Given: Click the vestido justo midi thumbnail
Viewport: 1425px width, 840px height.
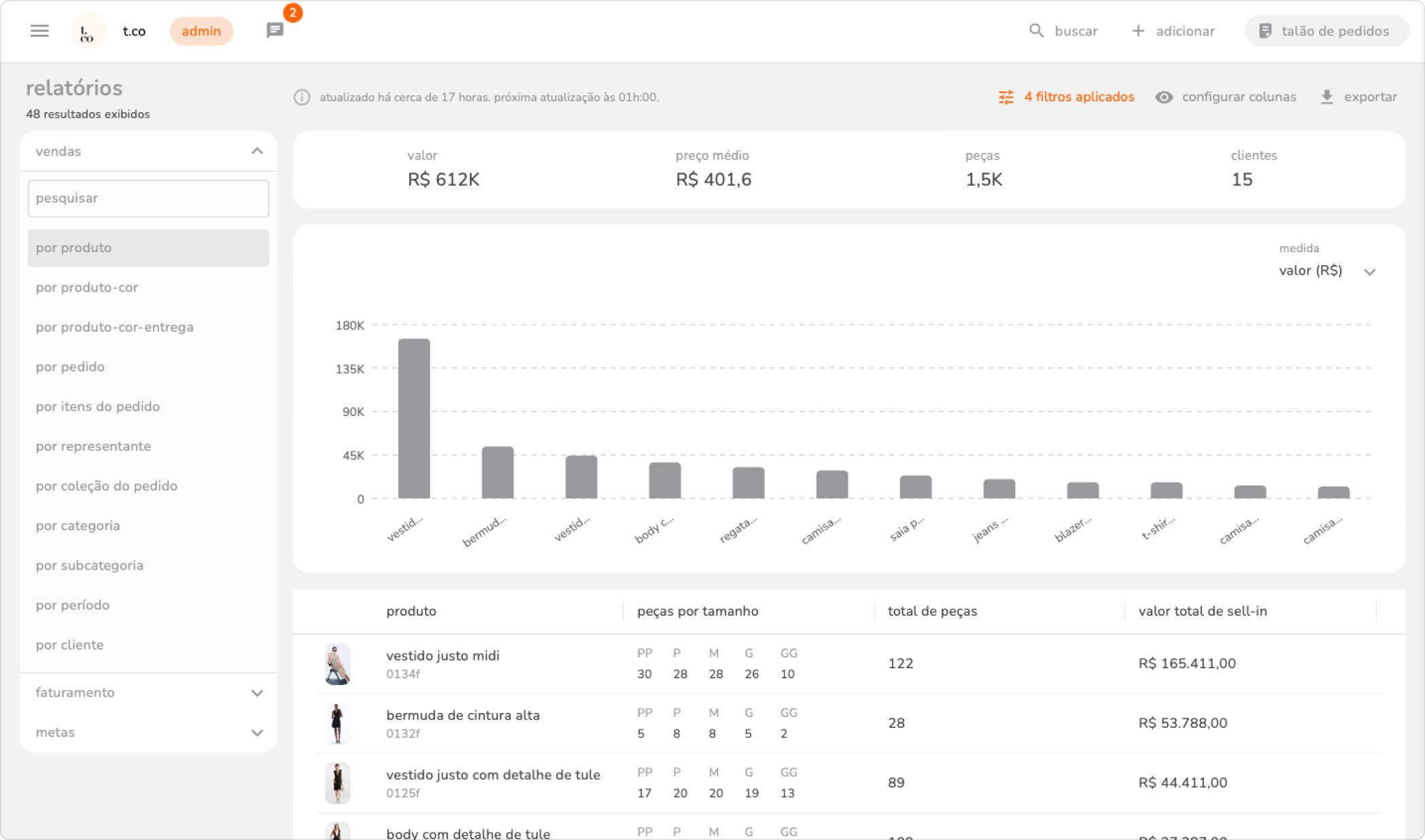Looking at the screenshot, I should (337, 664).
